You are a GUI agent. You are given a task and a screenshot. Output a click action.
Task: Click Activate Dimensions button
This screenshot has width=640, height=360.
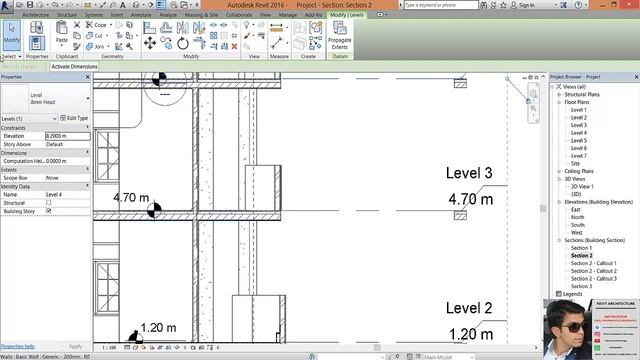[74, 66]
